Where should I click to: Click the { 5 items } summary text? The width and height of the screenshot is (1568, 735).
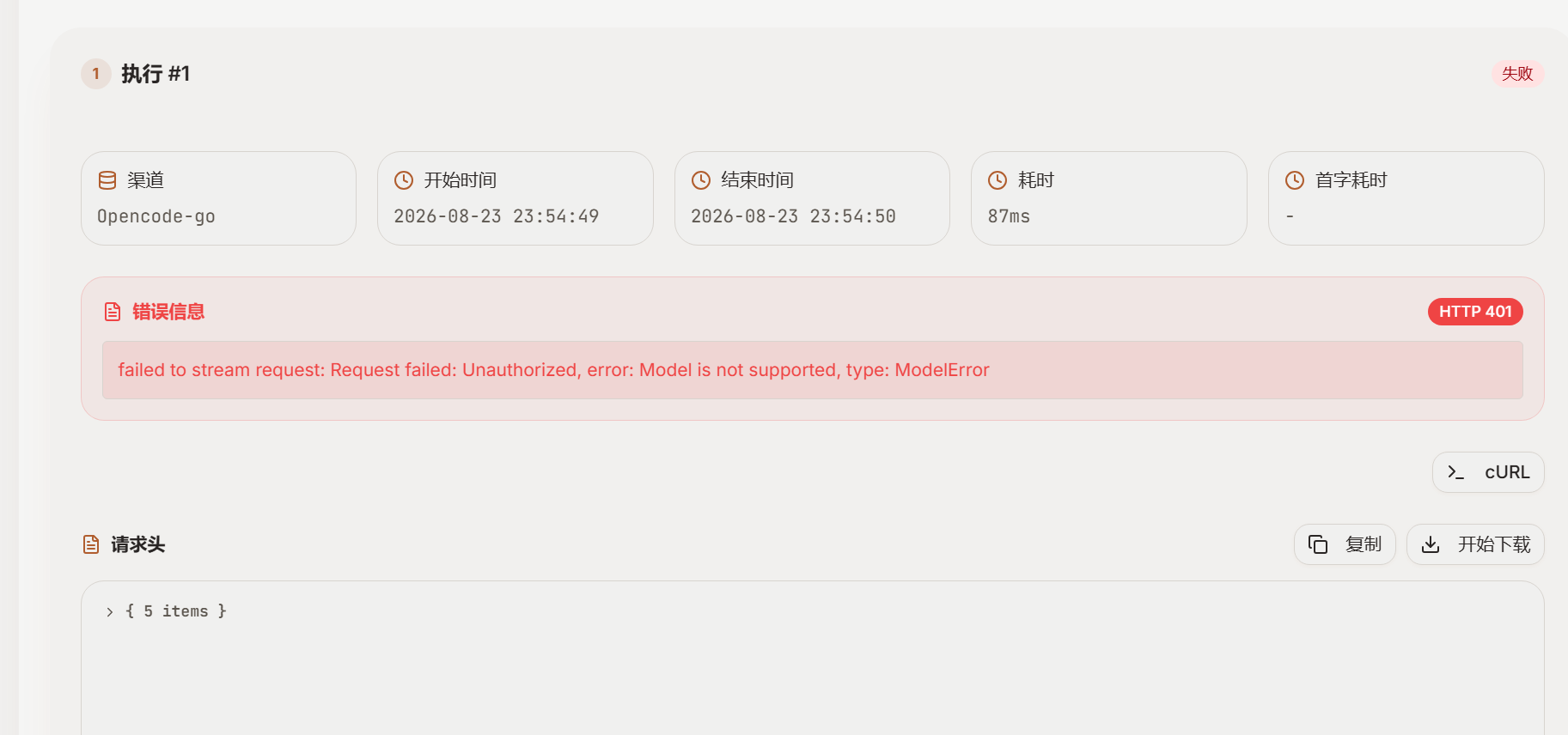click(x=176, y=611)
